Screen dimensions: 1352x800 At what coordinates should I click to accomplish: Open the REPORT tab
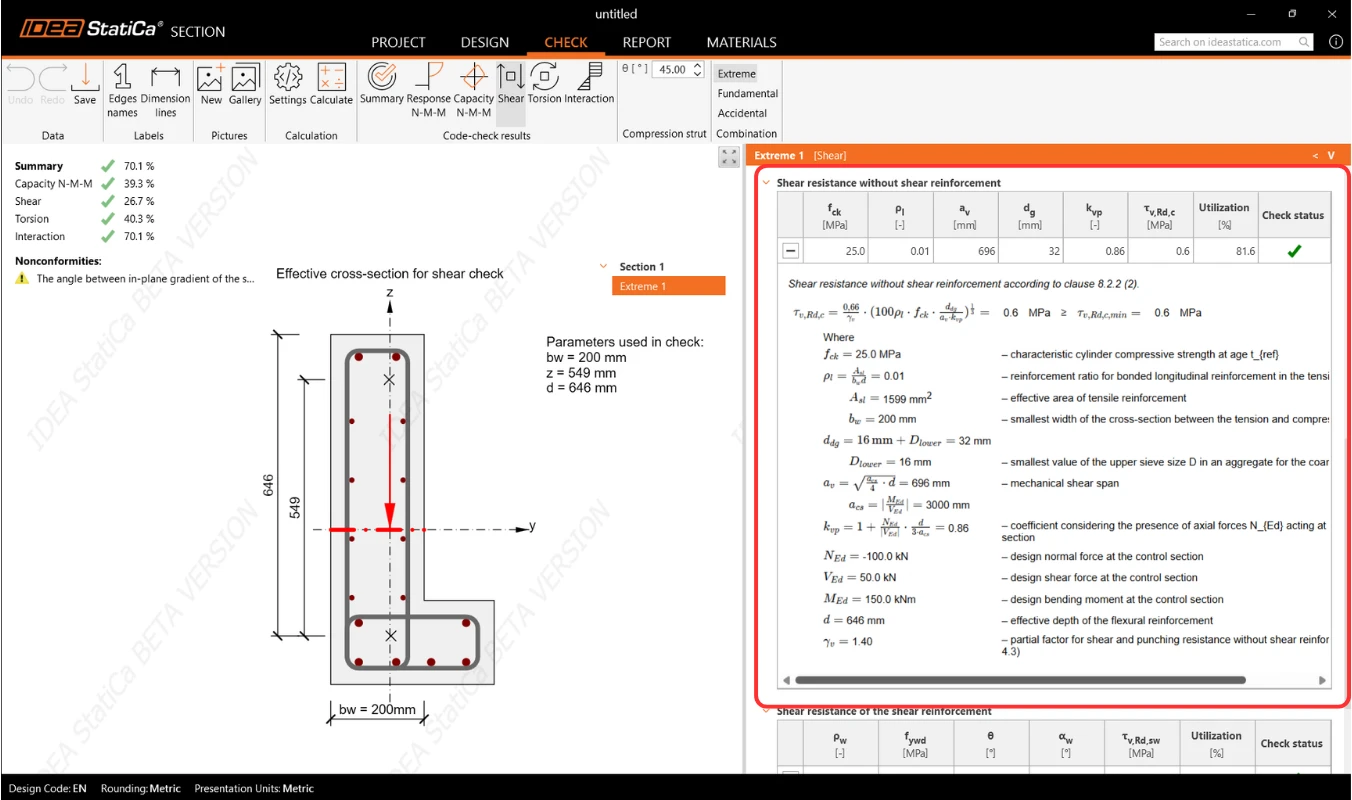point(647,42)
